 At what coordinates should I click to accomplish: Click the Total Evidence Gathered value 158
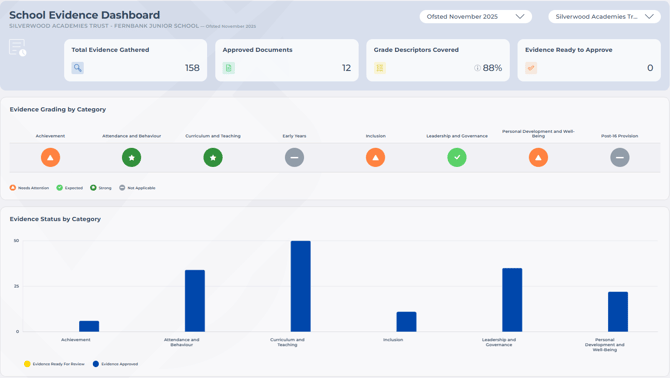[x=192, y=68]
